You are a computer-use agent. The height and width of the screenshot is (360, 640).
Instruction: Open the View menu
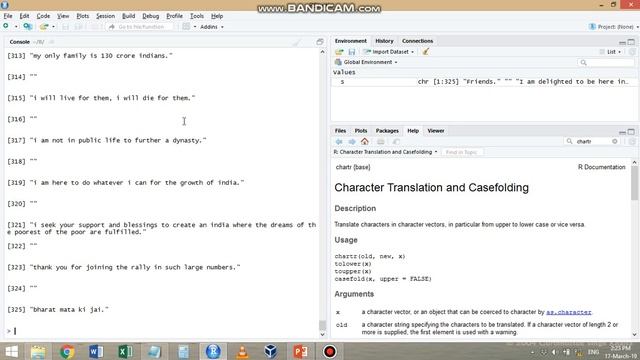click(63, 16)
